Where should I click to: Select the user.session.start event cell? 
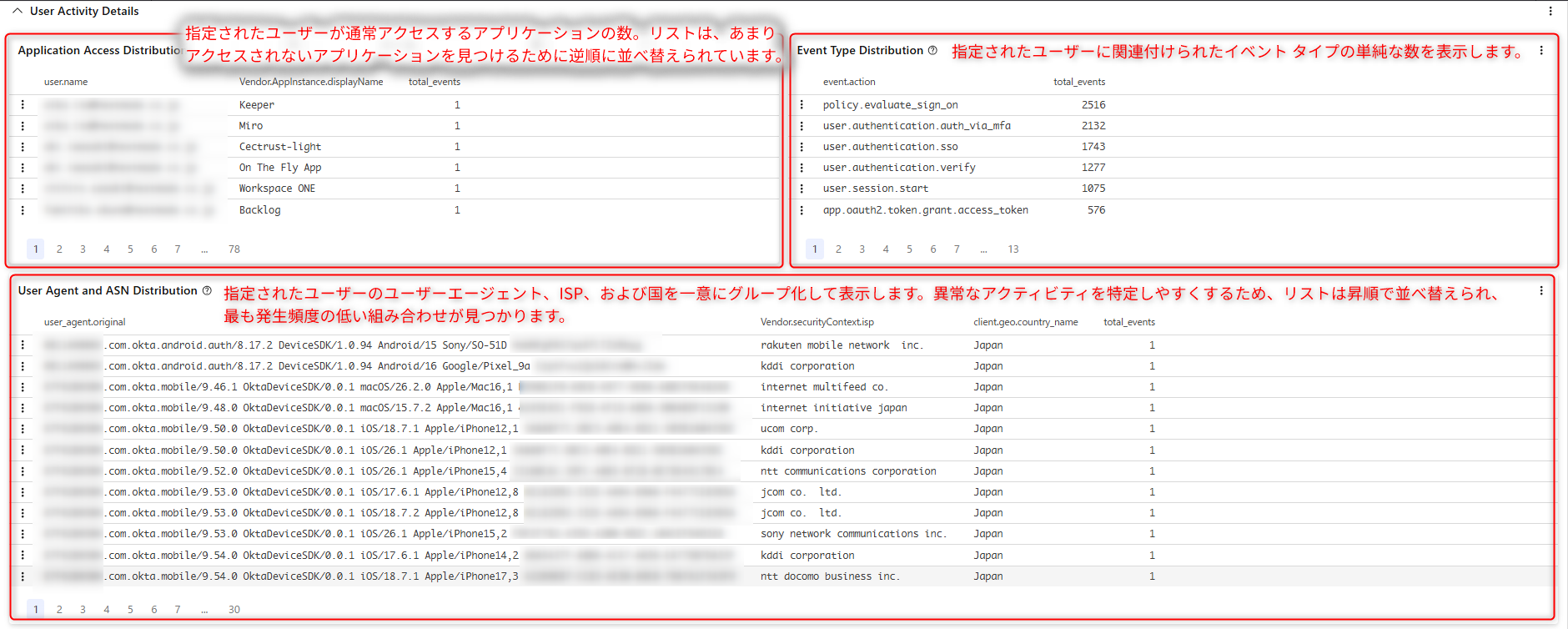(x=875, y=189)
